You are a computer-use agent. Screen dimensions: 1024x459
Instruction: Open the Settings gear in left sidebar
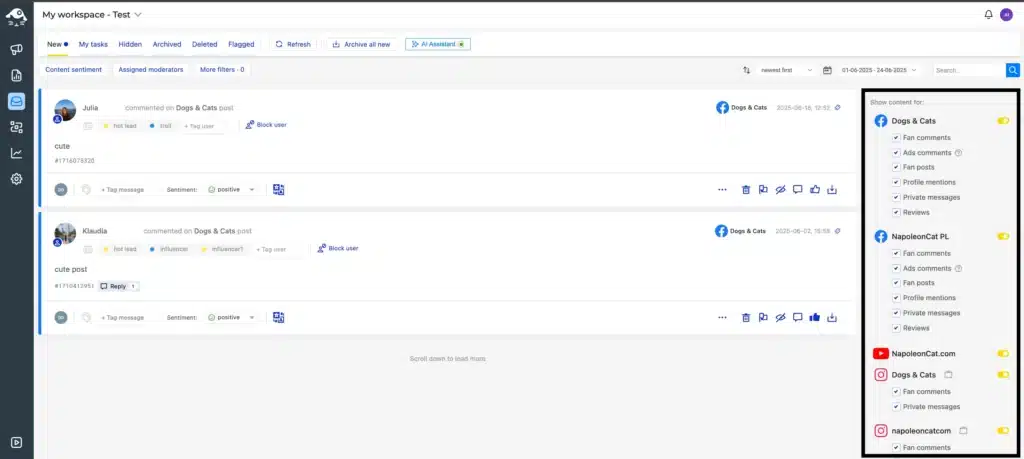click(16, 179)
